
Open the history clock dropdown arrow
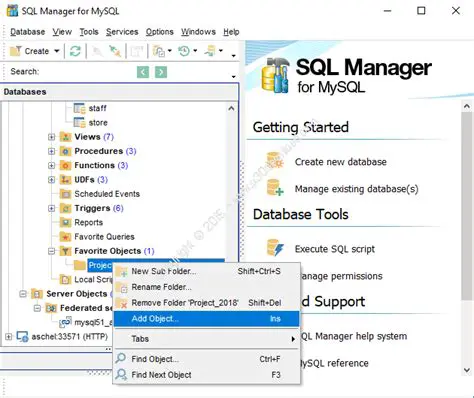point(195,51)
